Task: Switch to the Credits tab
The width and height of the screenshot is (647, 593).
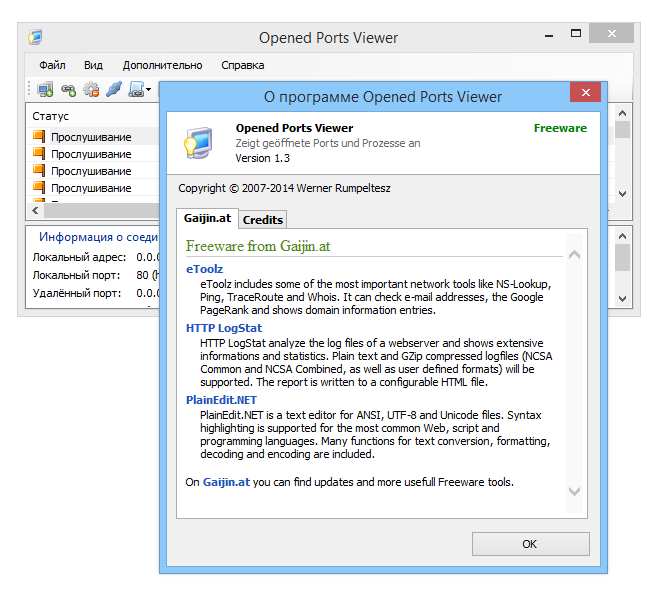Action: pyautogui.click(x=263, y=220)
